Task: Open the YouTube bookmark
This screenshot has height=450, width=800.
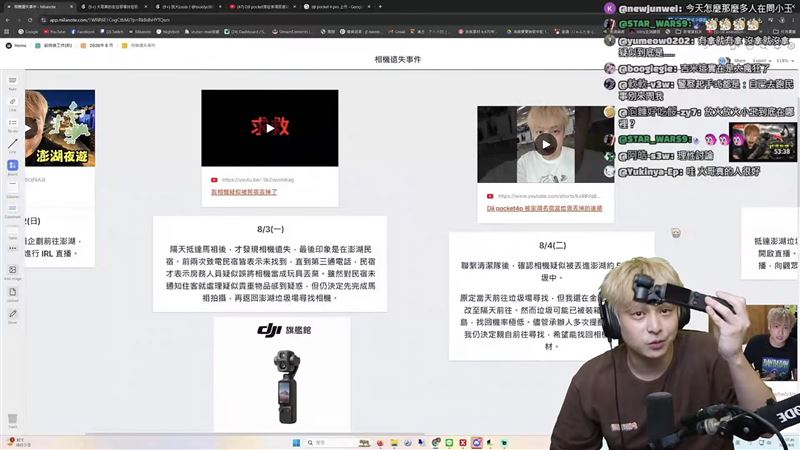Action: 55,32
